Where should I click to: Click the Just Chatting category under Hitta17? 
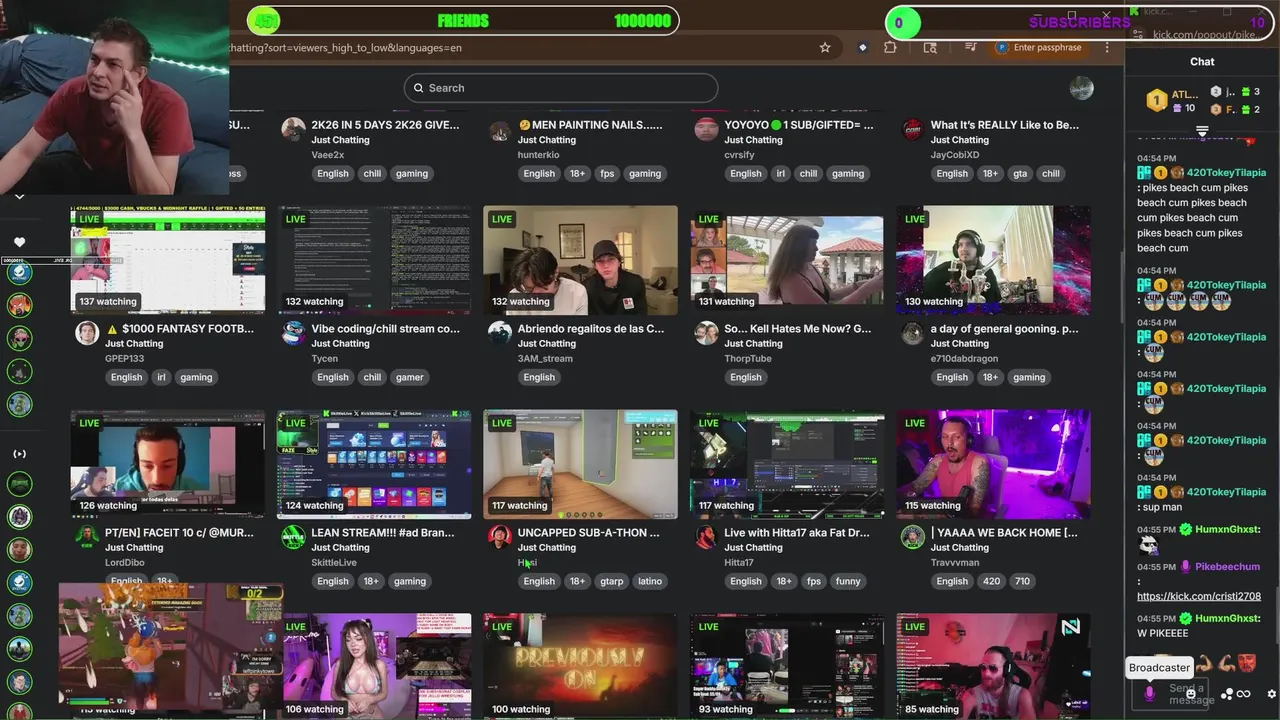[753, 548]
